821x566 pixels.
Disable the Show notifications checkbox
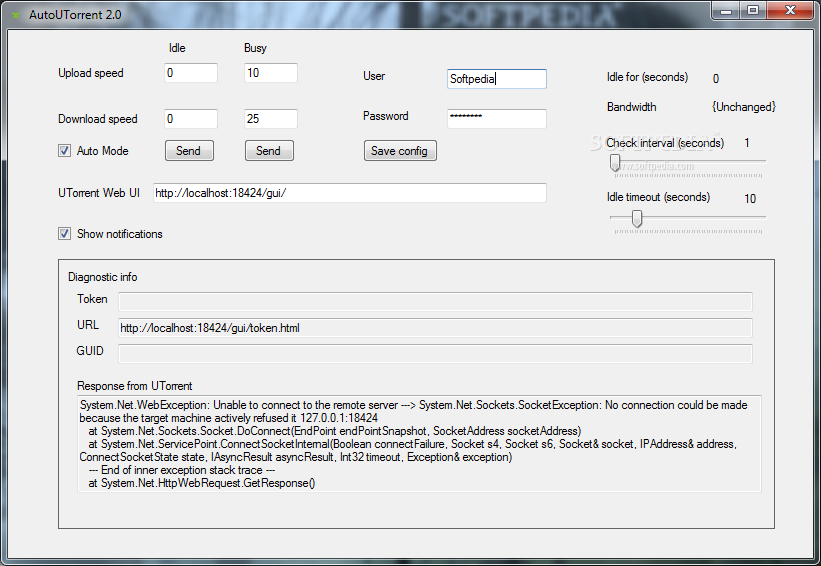[64, 234]
